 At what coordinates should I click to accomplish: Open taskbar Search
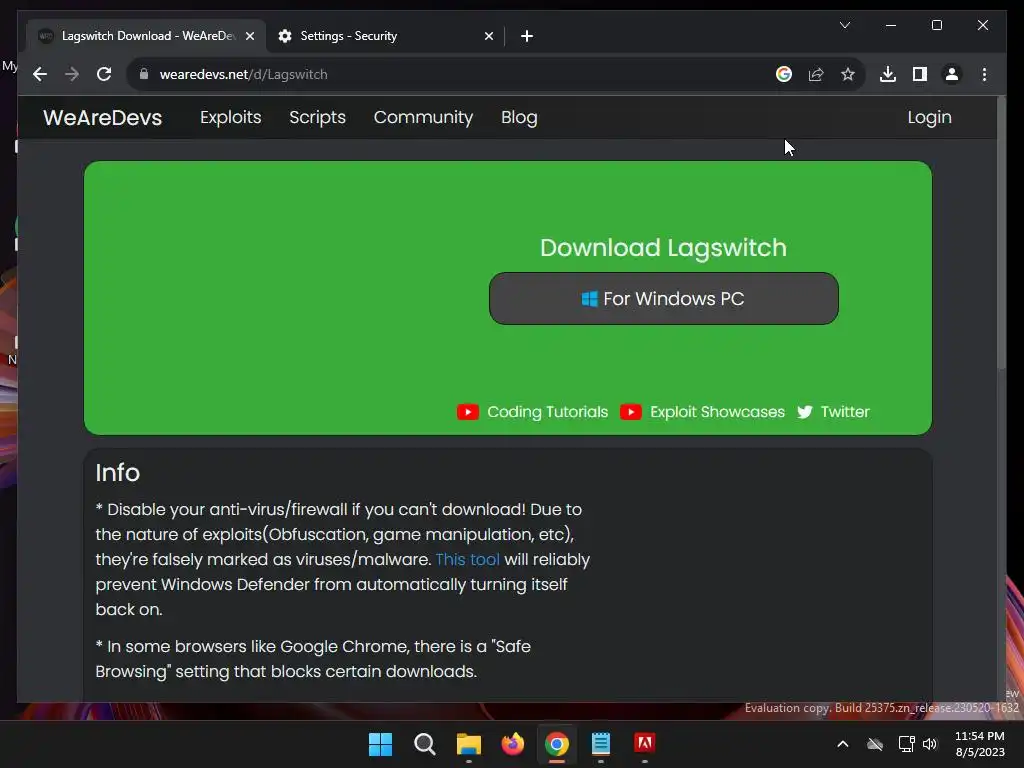(424, 744)
